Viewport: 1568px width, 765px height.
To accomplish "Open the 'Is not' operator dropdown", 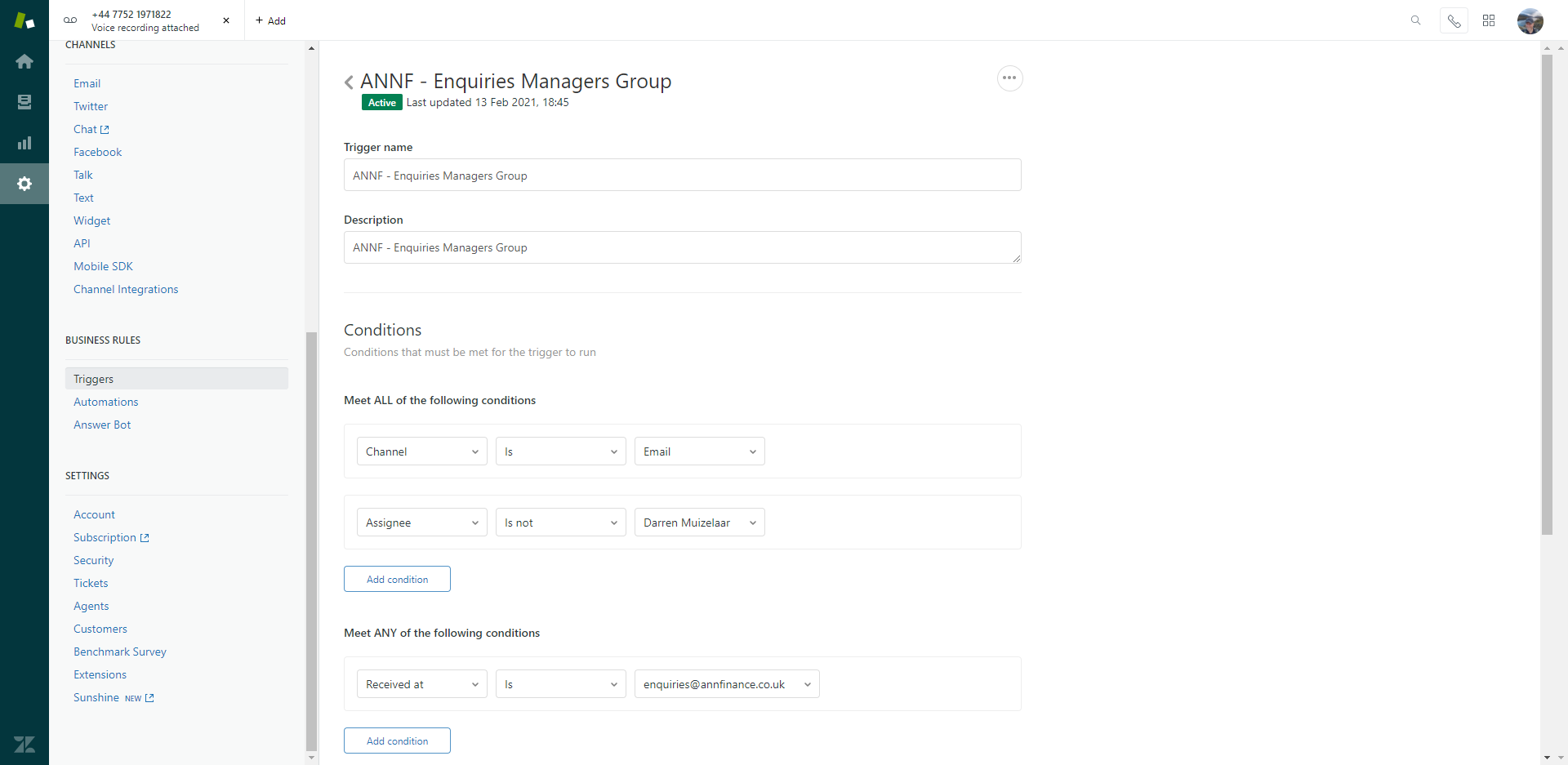I will [560, 522].
